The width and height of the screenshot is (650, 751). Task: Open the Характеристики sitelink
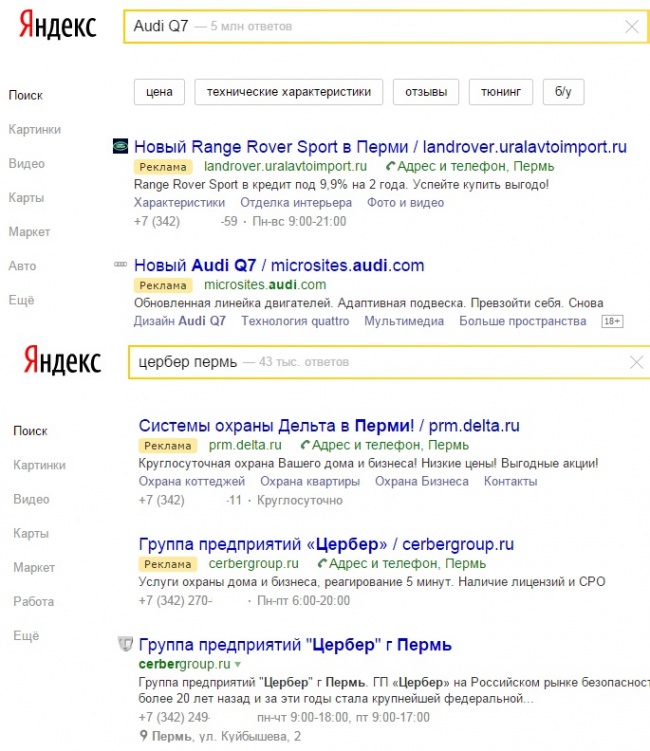tap(179, 203)
